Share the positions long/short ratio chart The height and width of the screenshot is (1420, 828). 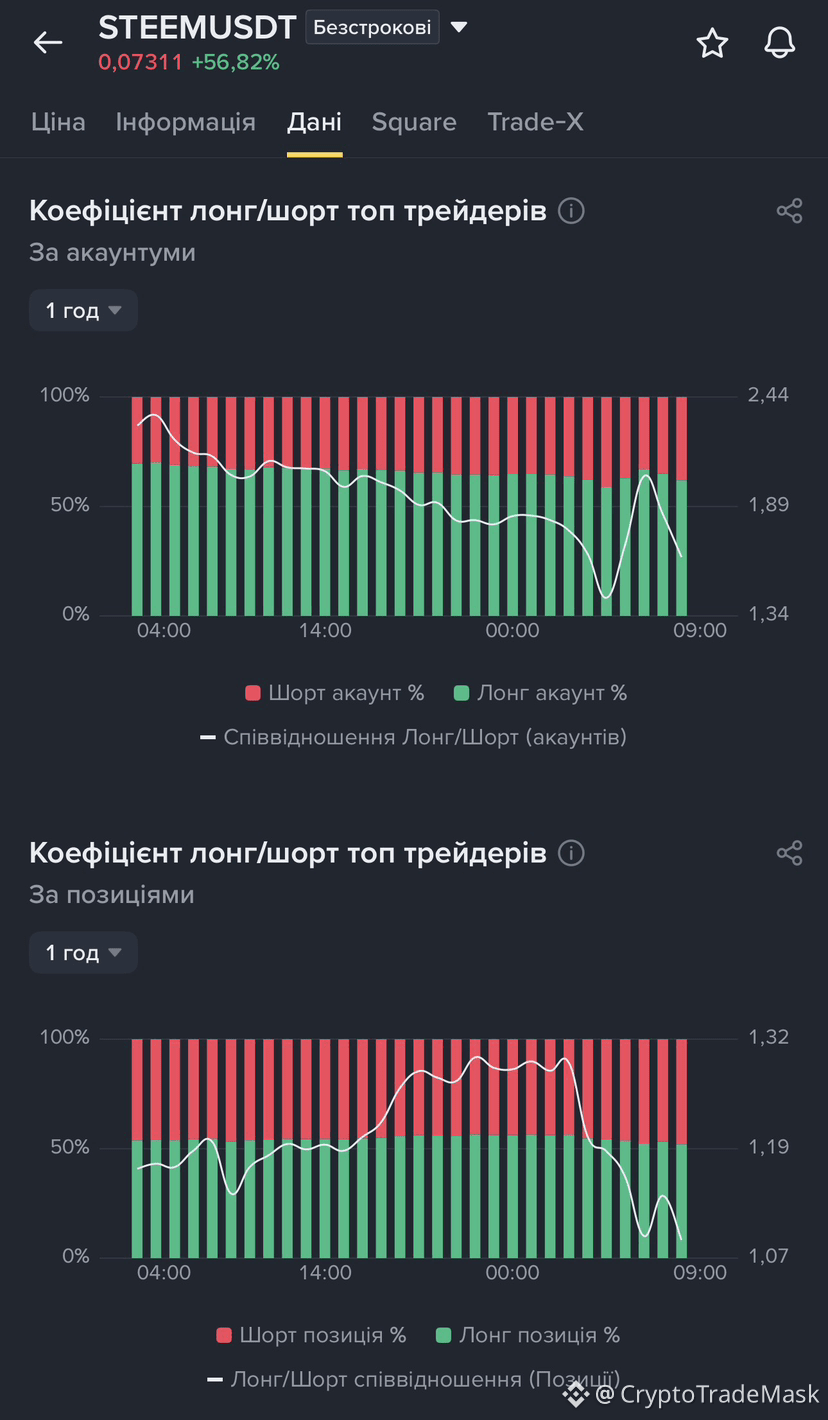(x=789, y=853)
